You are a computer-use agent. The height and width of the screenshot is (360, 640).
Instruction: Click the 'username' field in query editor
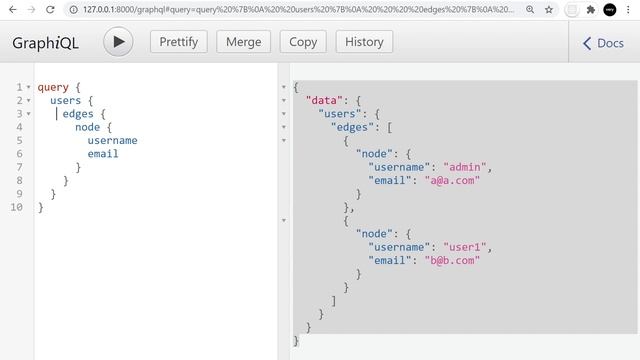click(x=112, y=140)
